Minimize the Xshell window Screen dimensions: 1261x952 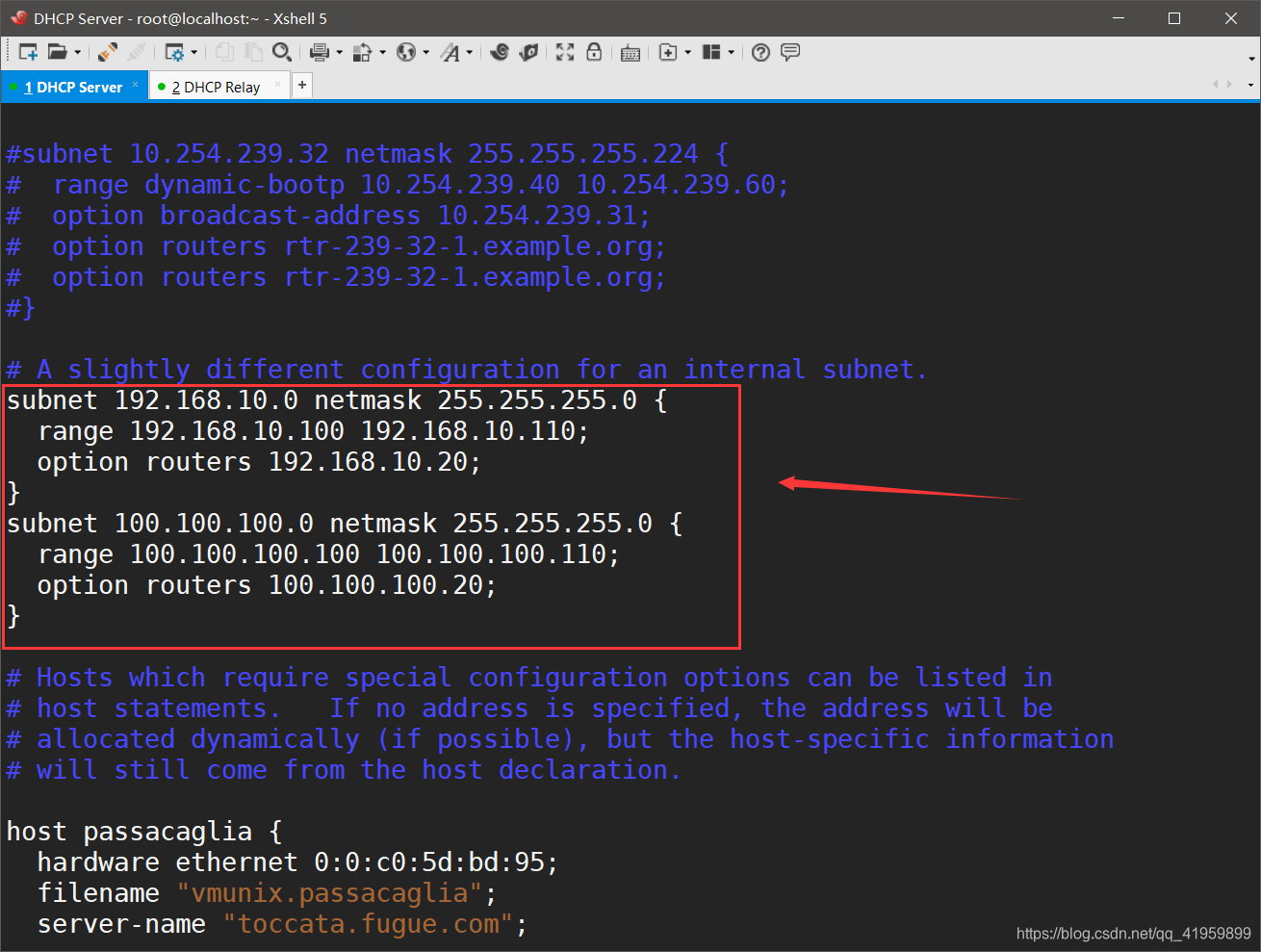click(1119, 18)
